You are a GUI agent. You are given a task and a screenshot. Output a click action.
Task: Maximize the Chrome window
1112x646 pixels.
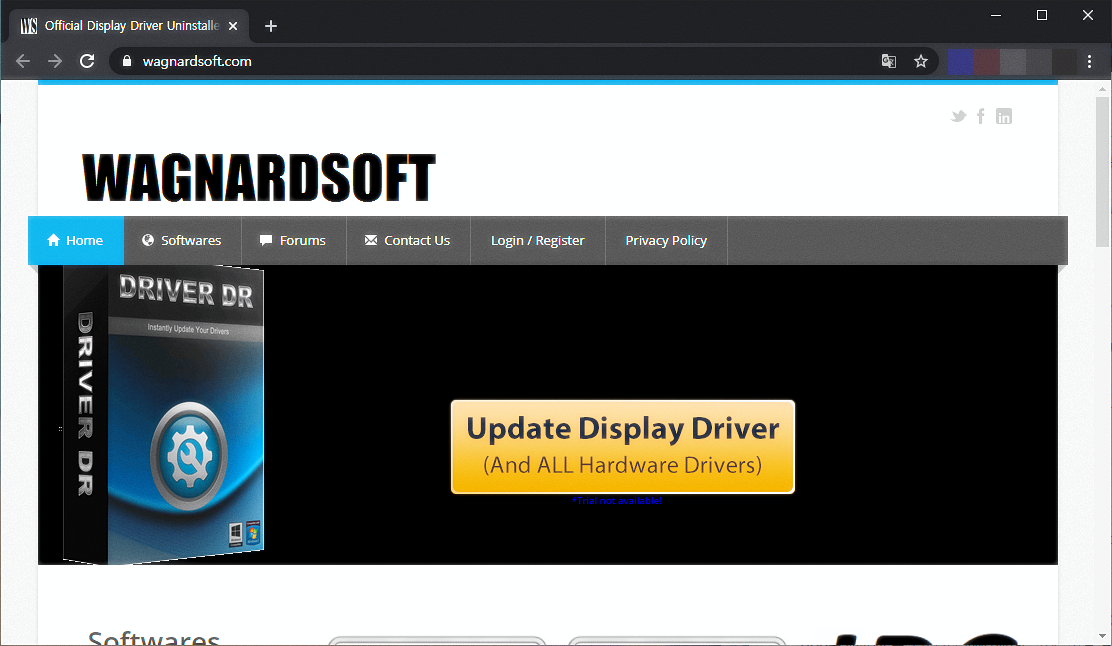point(1042,15)
